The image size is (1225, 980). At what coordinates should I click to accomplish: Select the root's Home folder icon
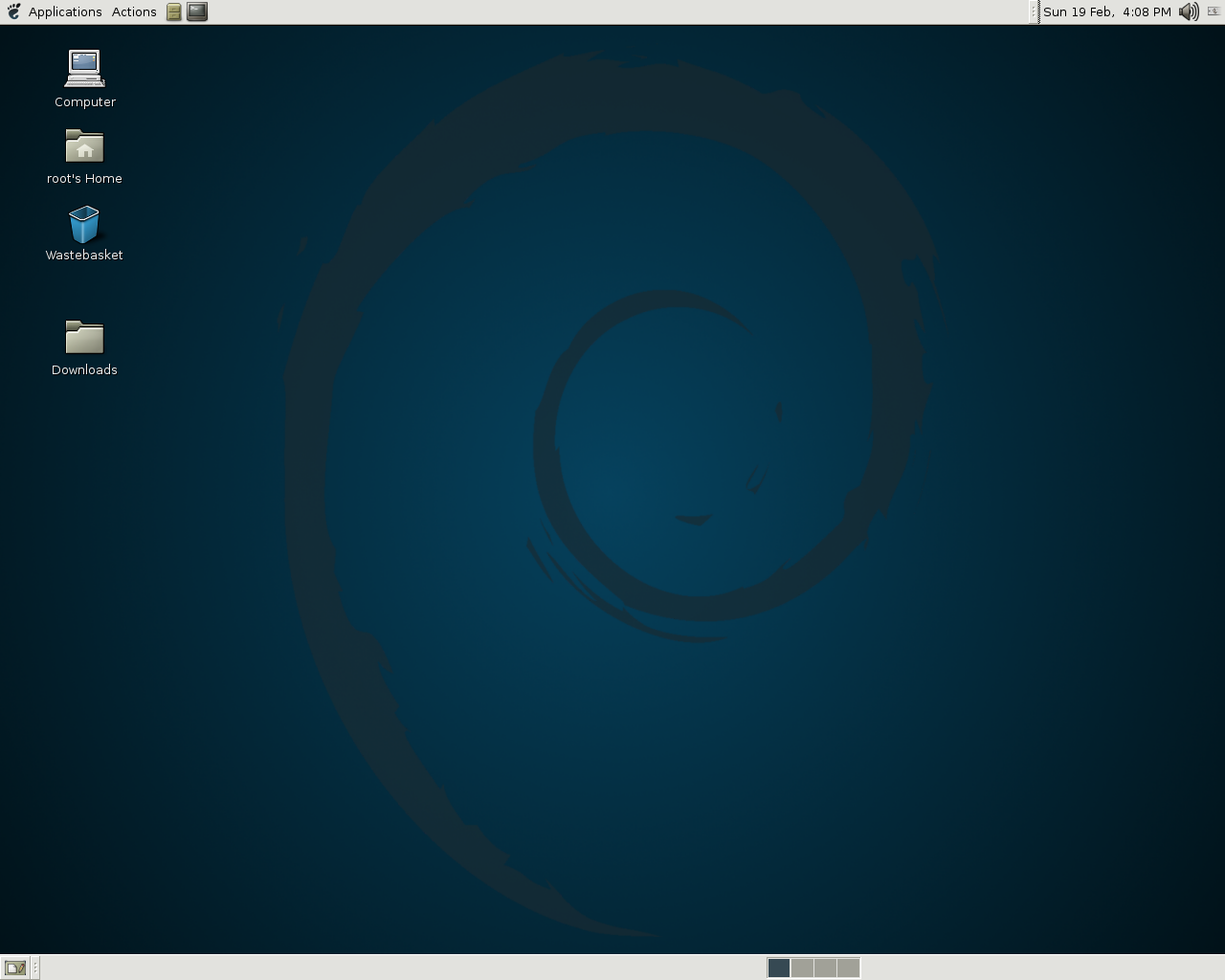[x=84, y=147]
